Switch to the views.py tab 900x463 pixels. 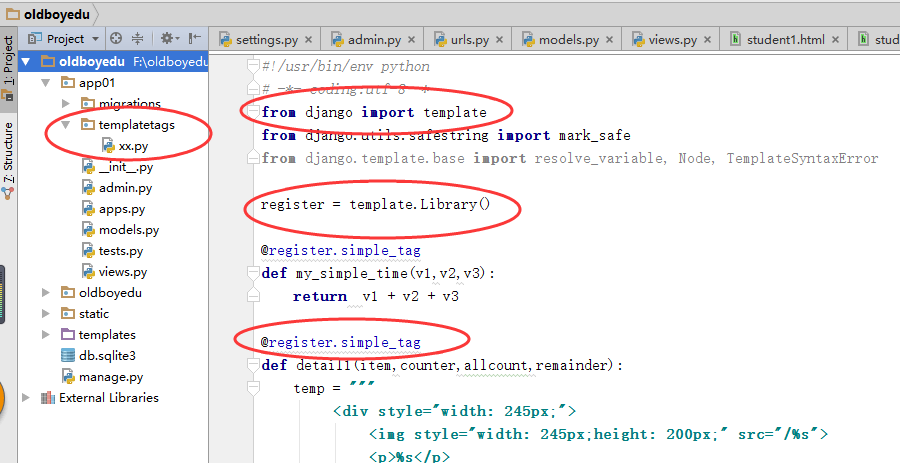tap(672, 40)
